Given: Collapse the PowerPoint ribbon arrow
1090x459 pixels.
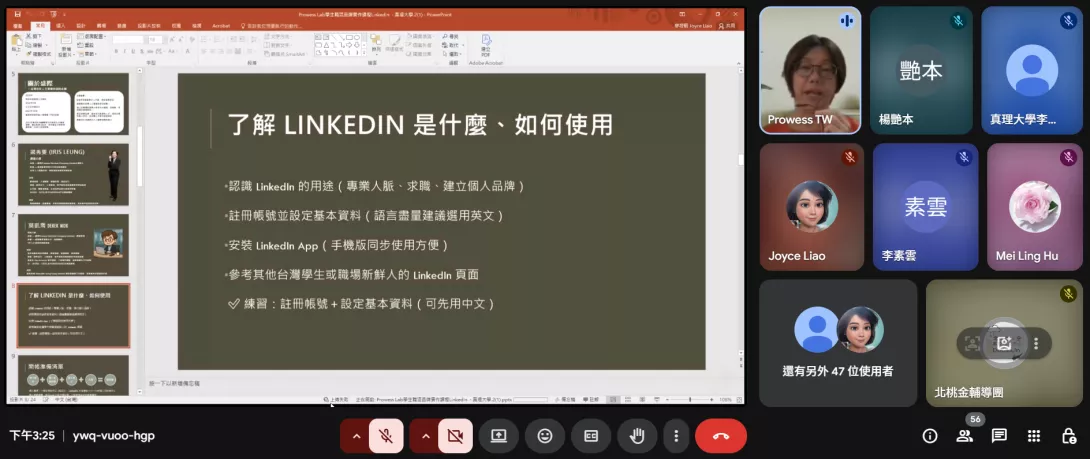Looking at the screenshot, I should tap(739, 63).
